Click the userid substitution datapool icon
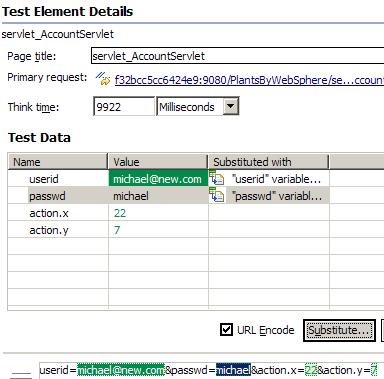Image resolution: width=384 pixels, height=379 pixels. click(x=216, y=178)
